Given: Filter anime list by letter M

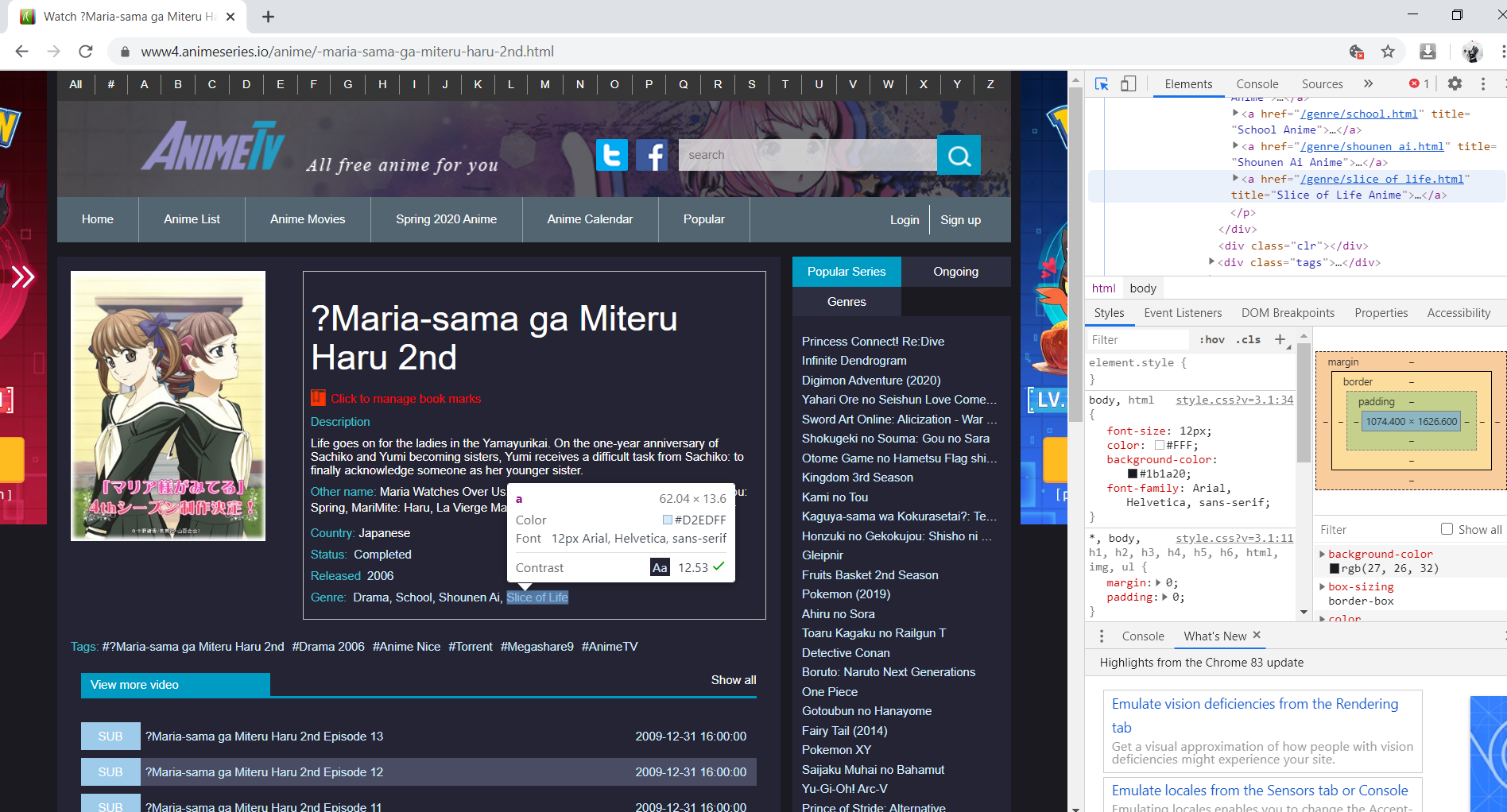Looking at the screenshot, I should coord(544,84).
